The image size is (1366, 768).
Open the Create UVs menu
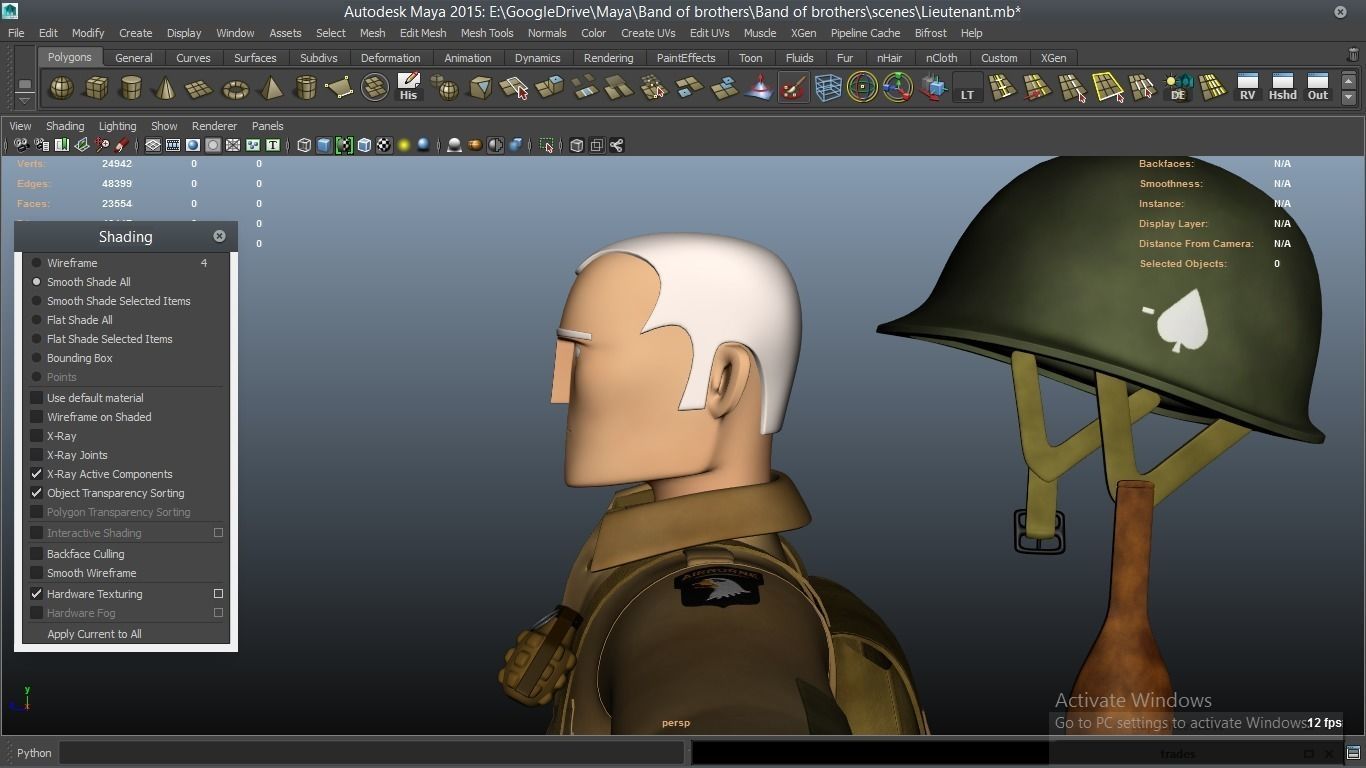pos(648,33)
